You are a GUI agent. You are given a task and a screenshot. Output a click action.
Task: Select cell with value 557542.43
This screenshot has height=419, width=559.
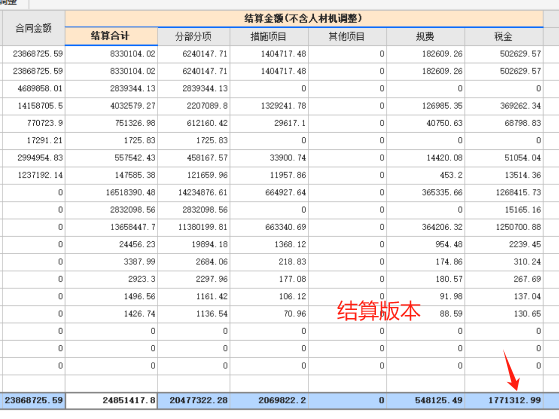pyautogui.click(x=111, y=158)
